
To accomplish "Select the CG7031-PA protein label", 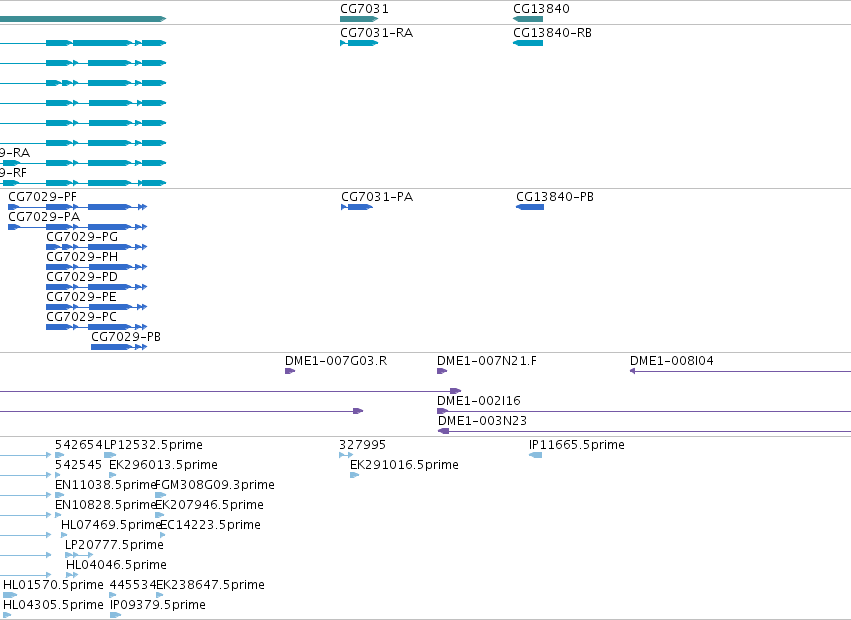I will (x=377, y=197).
